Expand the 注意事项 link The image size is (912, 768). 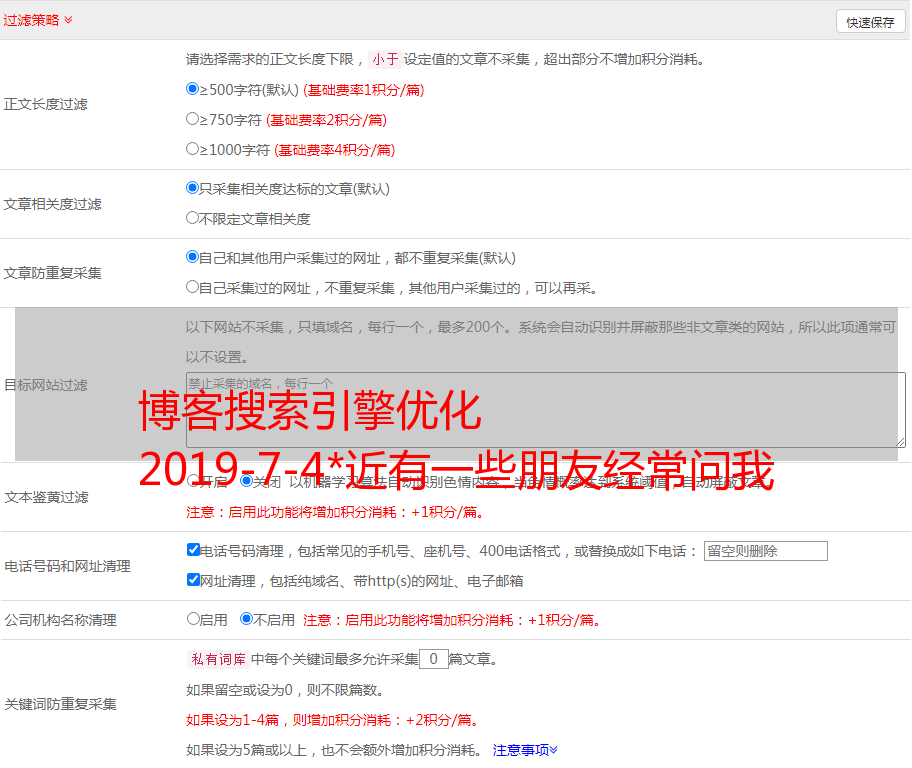(525, 750)
